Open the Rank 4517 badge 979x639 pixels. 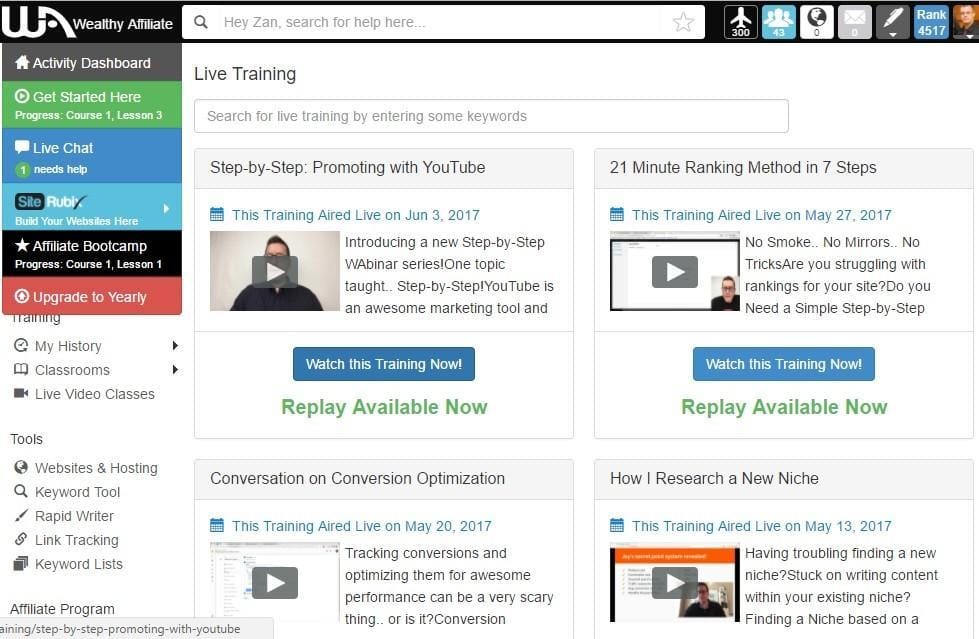pyautogui.click(x=931, y=22)
